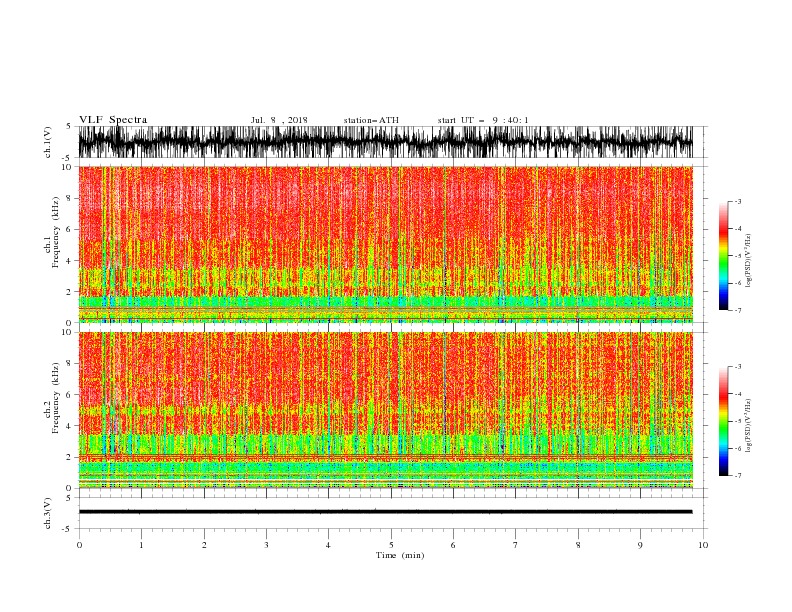Click the "6" kHz tick on ch.2 frequency axis

tap(70, 395)
